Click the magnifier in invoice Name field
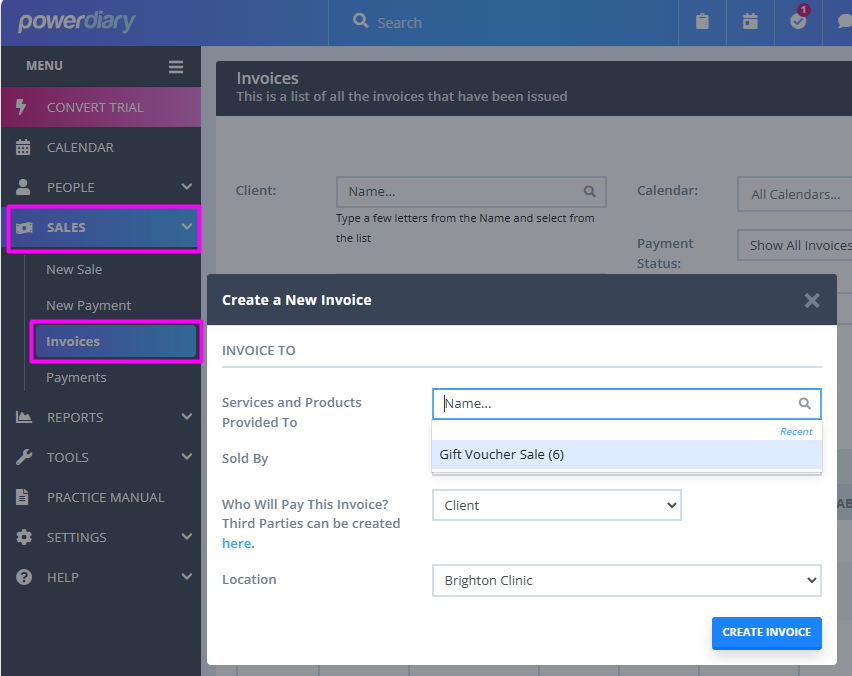This screenshot has width=852, height=676. (x=805, y=403)
